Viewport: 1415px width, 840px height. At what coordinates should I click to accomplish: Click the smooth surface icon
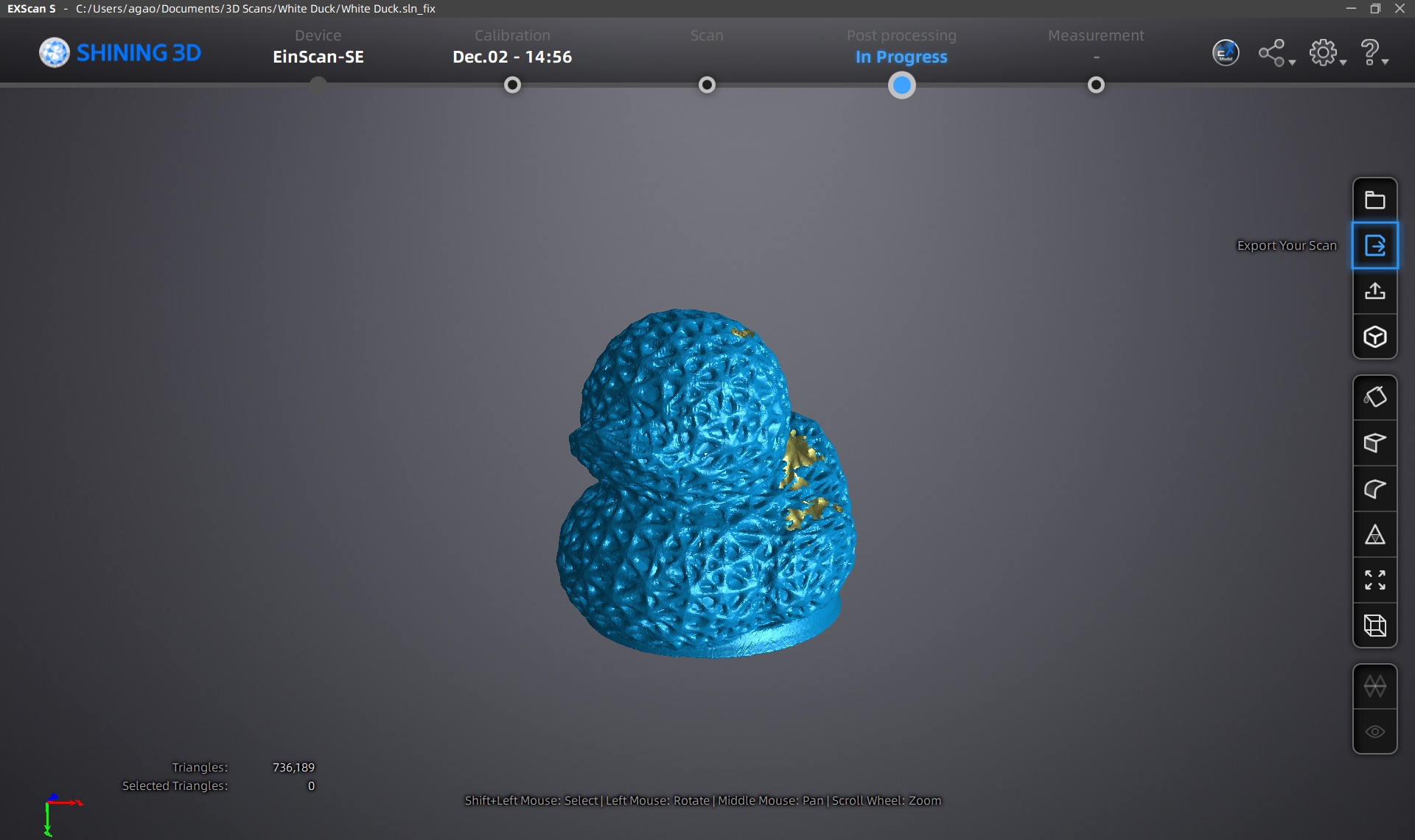(1374, 489)
